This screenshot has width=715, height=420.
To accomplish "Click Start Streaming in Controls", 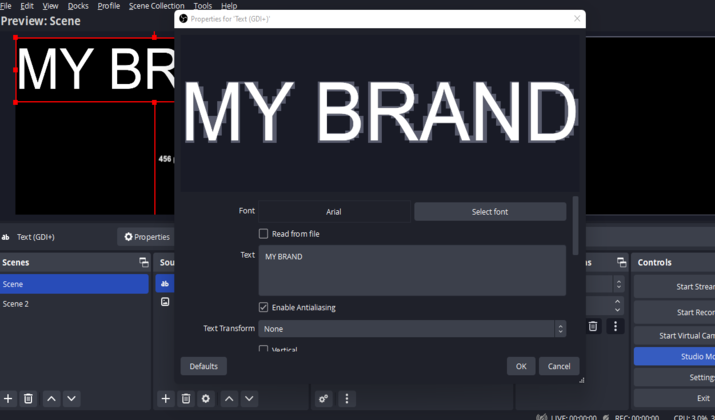I will click(x=674, y=286).
